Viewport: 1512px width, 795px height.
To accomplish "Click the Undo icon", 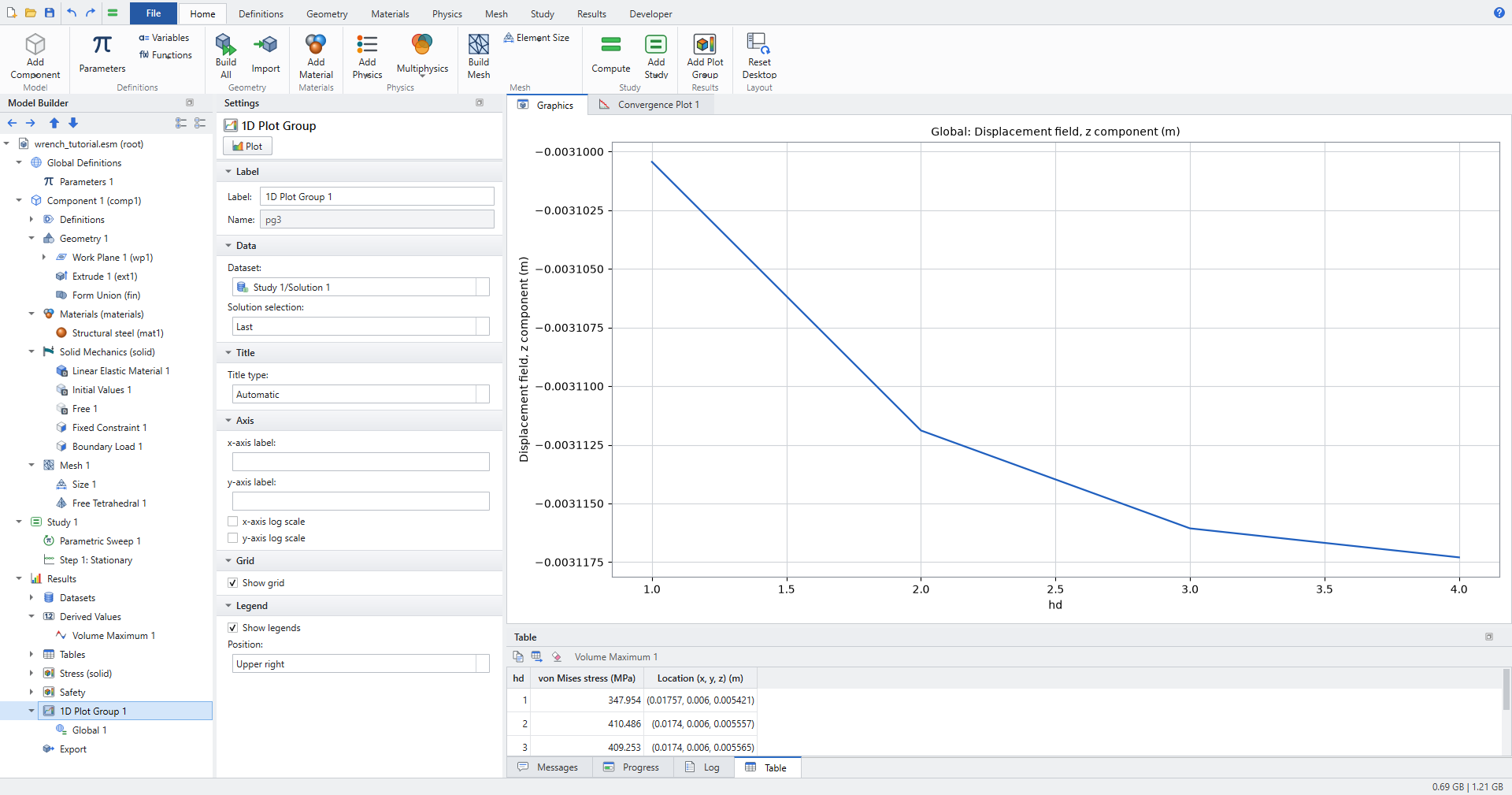I will [x=72, y=13].
